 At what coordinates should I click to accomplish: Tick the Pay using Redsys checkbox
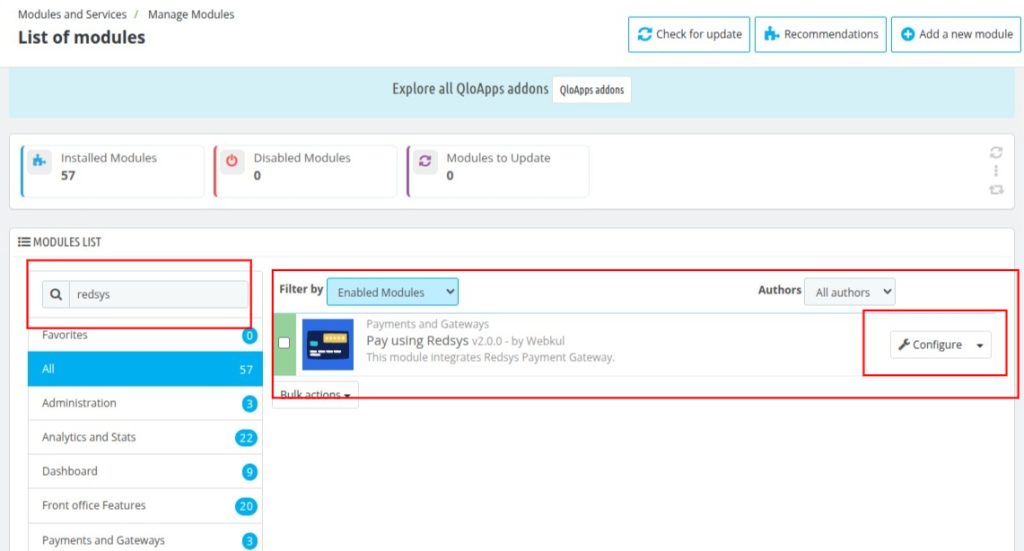(x=284, y=343)
